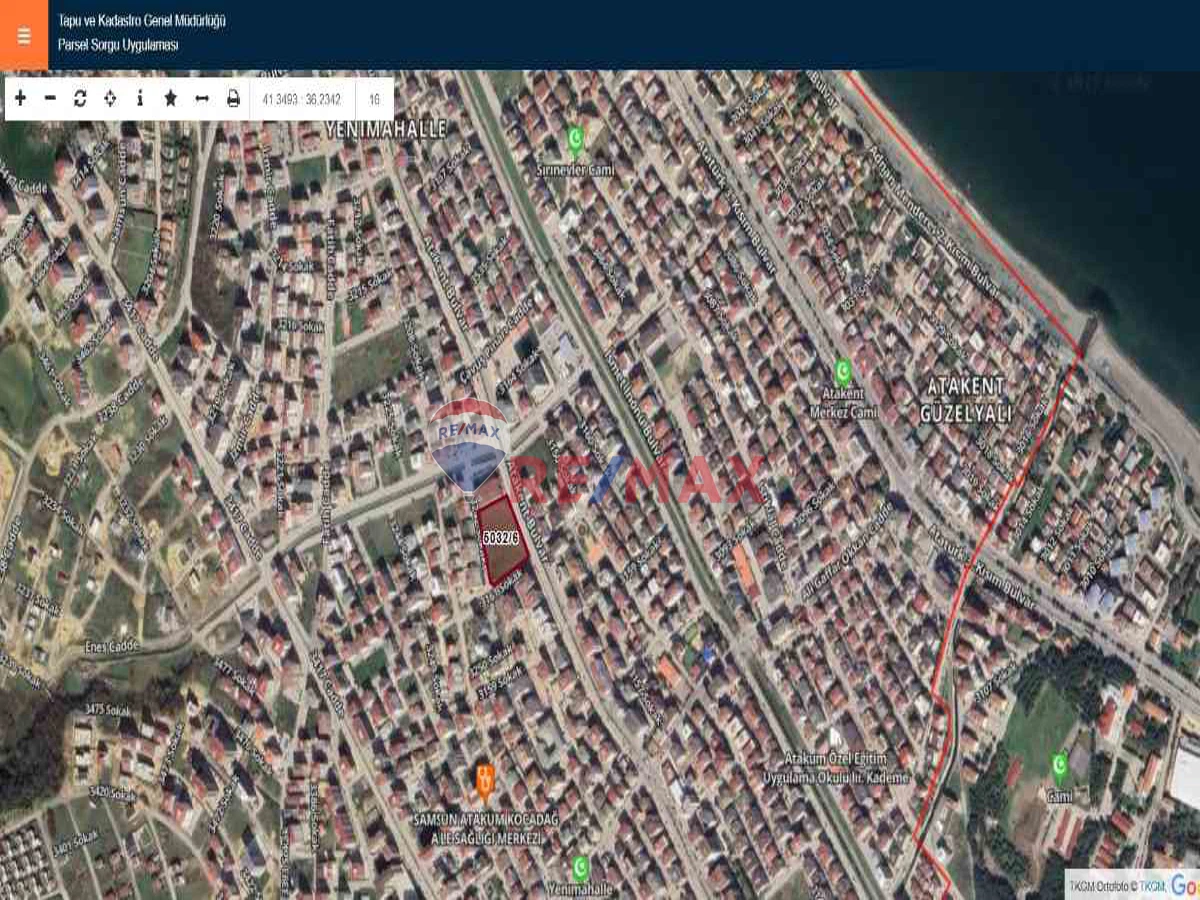
Task: Click the Samsun Atakum Kocadağ Aile Sağlığı Merkezi label
Action: (485, 829)
